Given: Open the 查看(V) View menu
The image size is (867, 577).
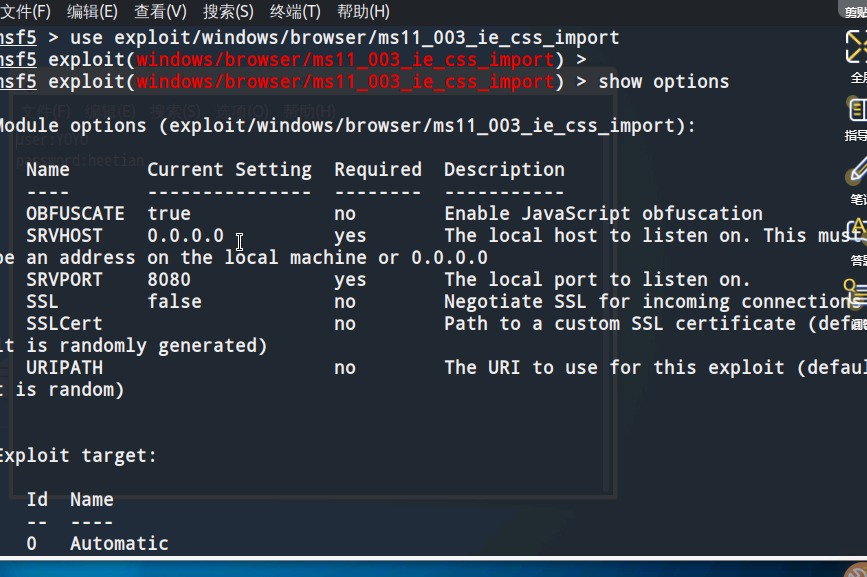Looking at the screenshot, I should click(x=160, y=11).
